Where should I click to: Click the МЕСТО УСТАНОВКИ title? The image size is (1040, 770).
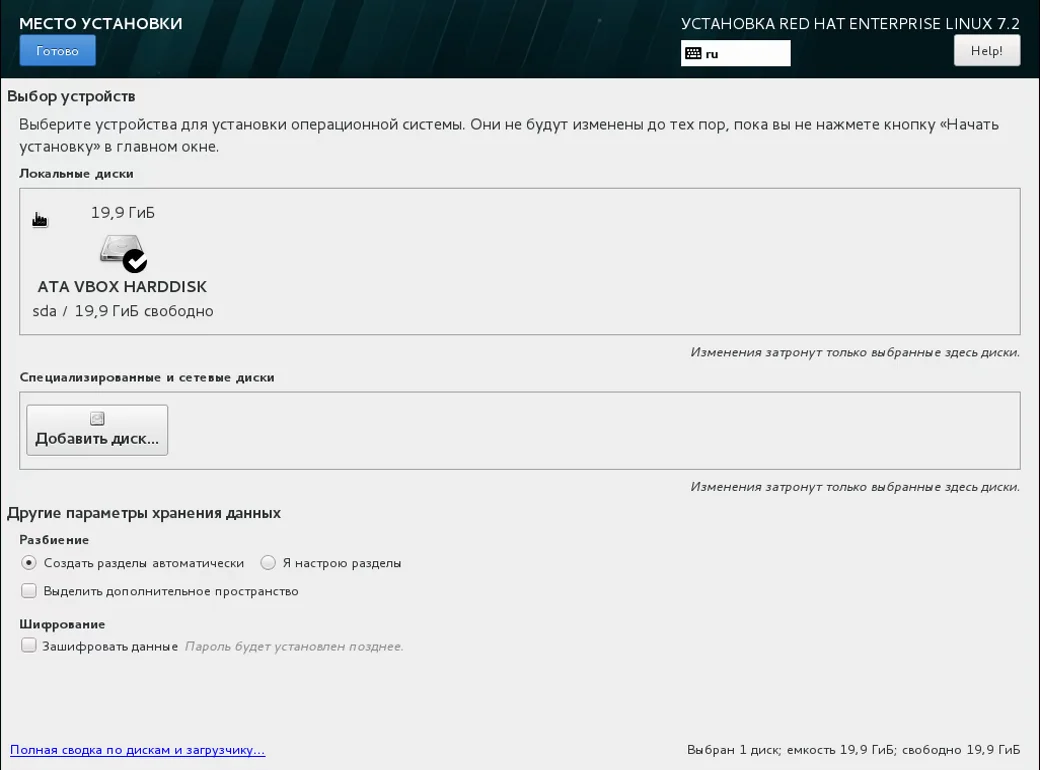click(x=101, y=23)
